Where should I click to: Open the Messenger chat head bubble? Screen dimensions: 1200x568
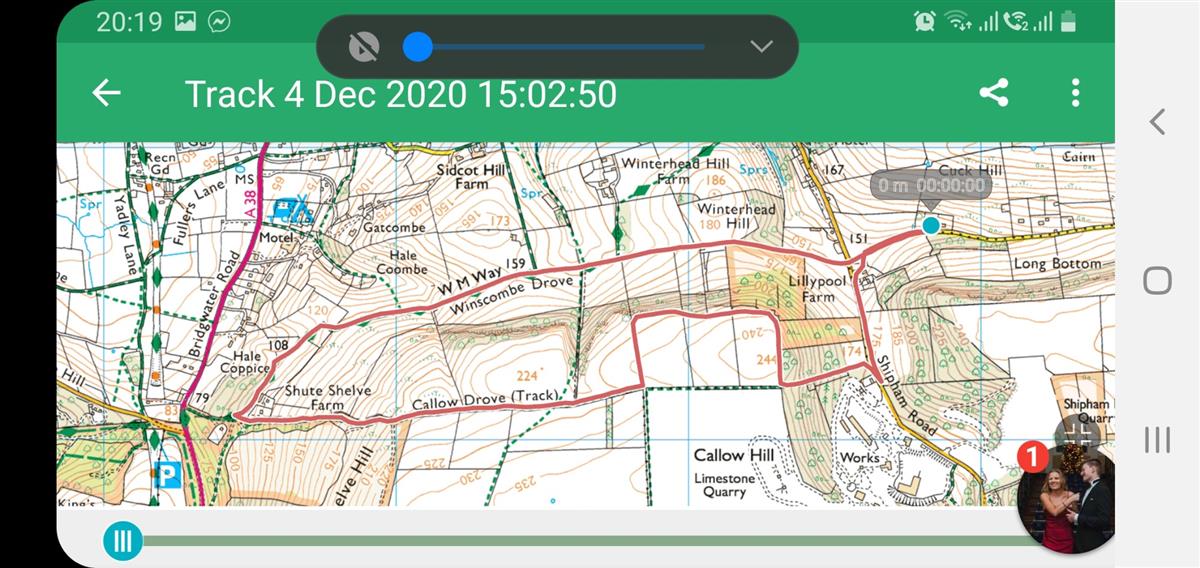1066,500
